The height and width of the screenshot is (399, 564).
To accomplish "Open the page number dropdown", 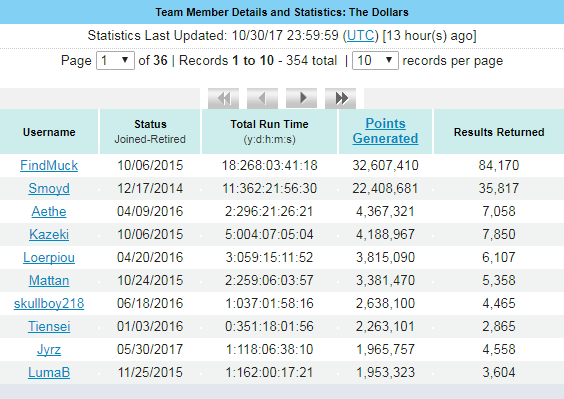I will pyautogui.click(x=115, y=60).
